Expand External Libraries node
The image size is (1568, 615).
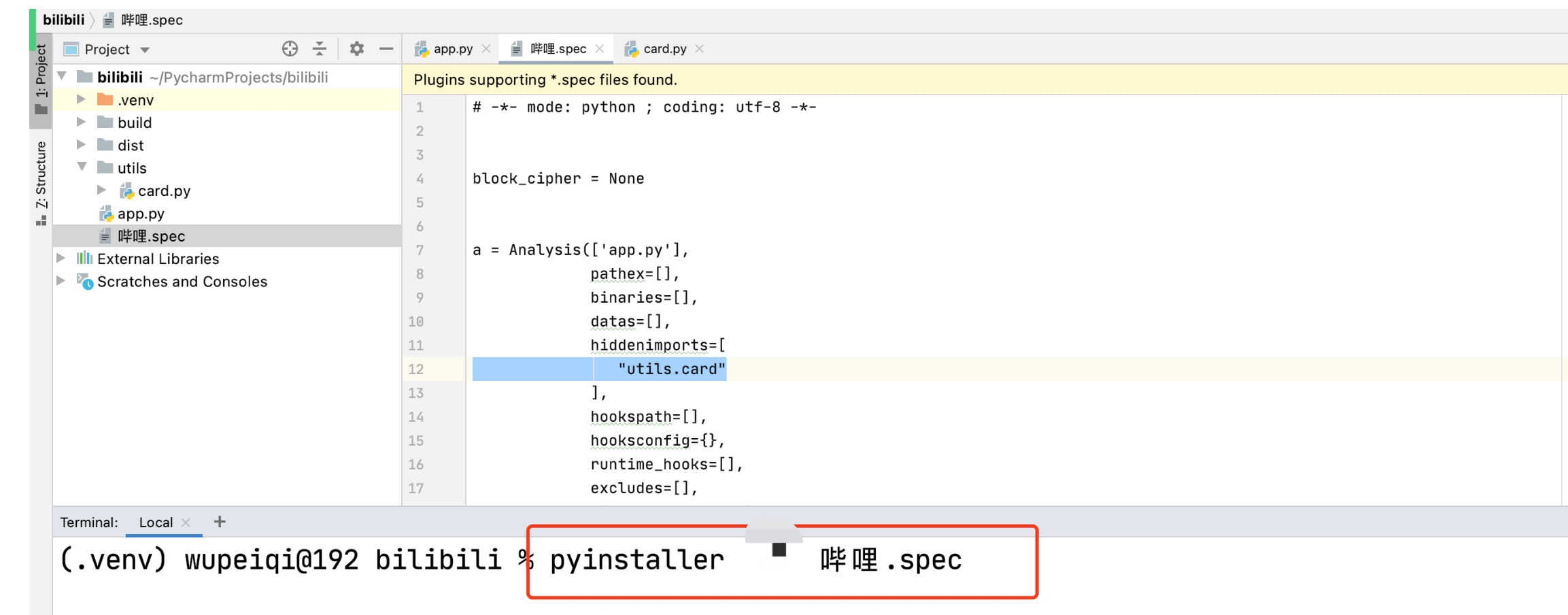pos(61,258)
